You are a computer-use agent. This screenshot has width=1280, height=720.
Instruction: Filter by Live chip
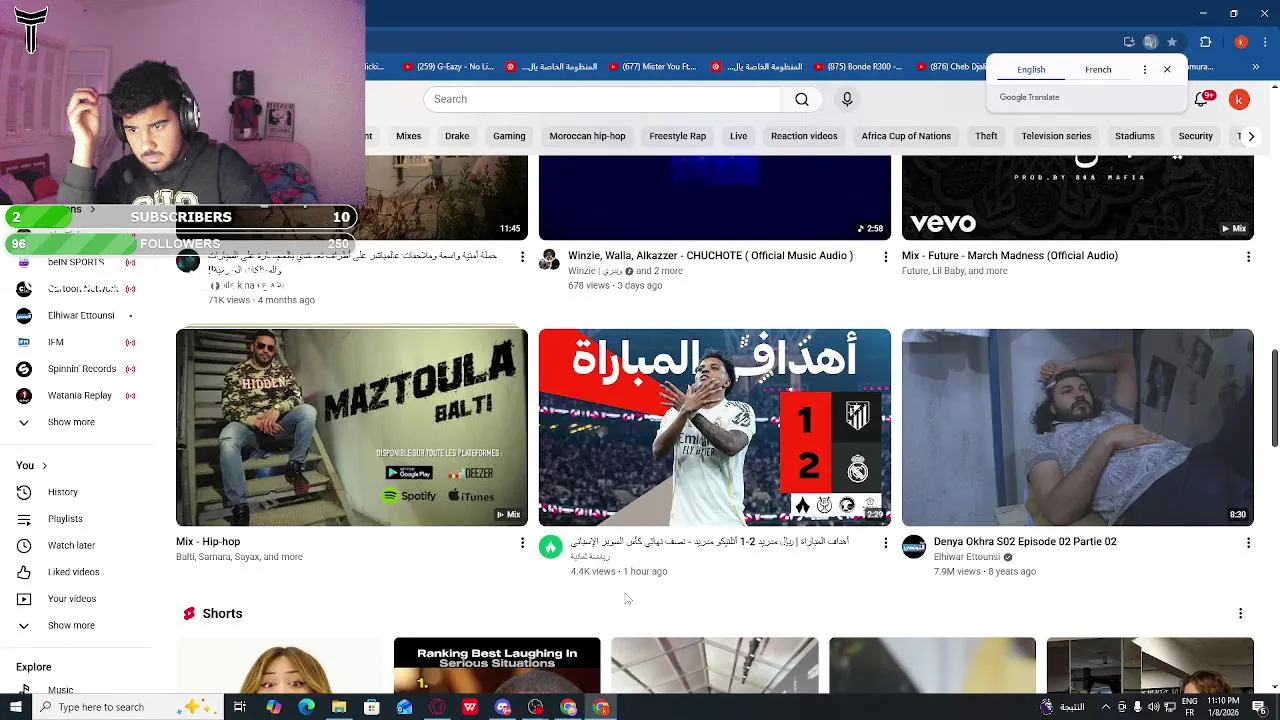738,136
